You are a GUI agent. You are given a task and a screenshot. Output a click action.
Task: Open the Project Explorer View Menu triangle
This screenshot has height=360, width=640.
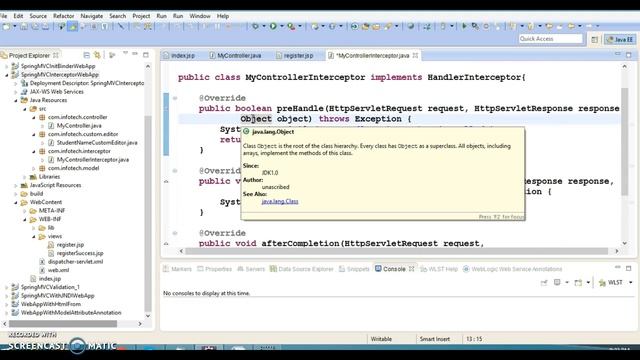125,53
